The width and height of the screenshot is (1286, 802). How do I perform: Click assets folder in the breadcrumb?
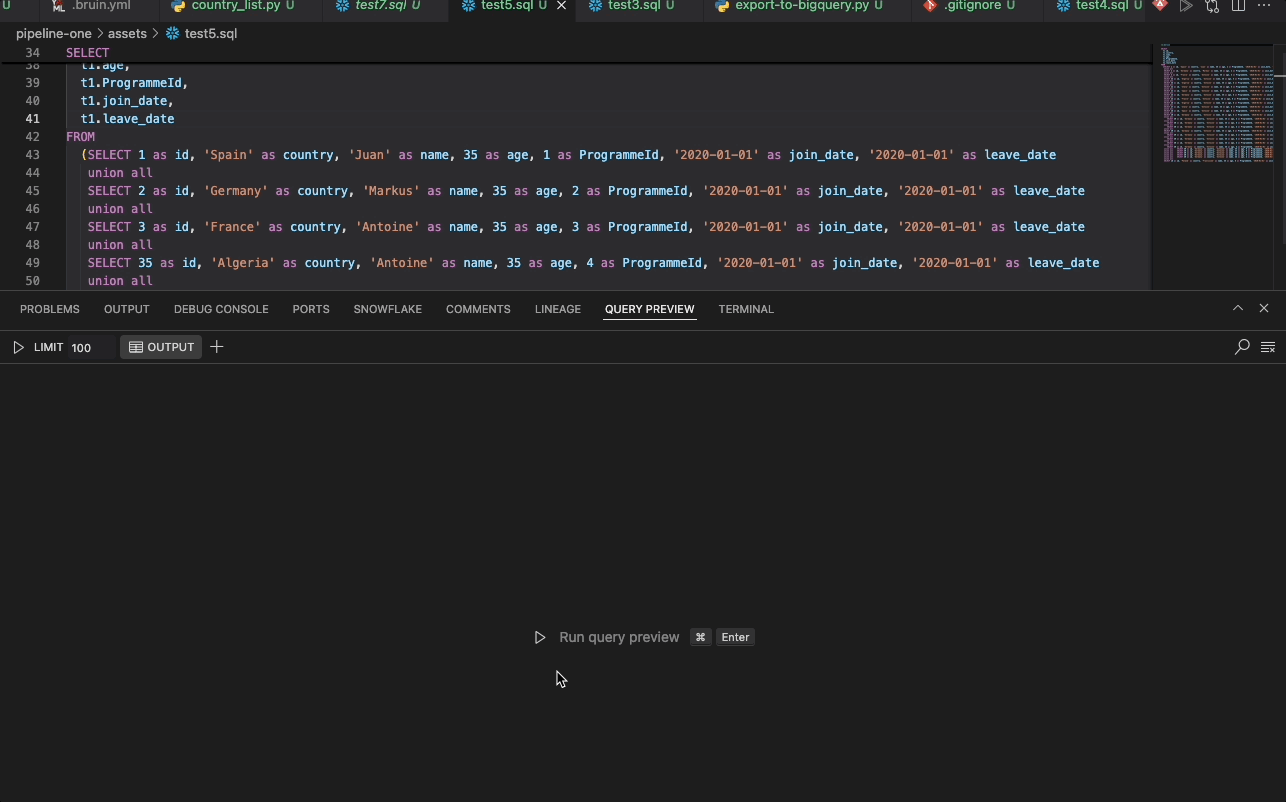click(127, 33)
